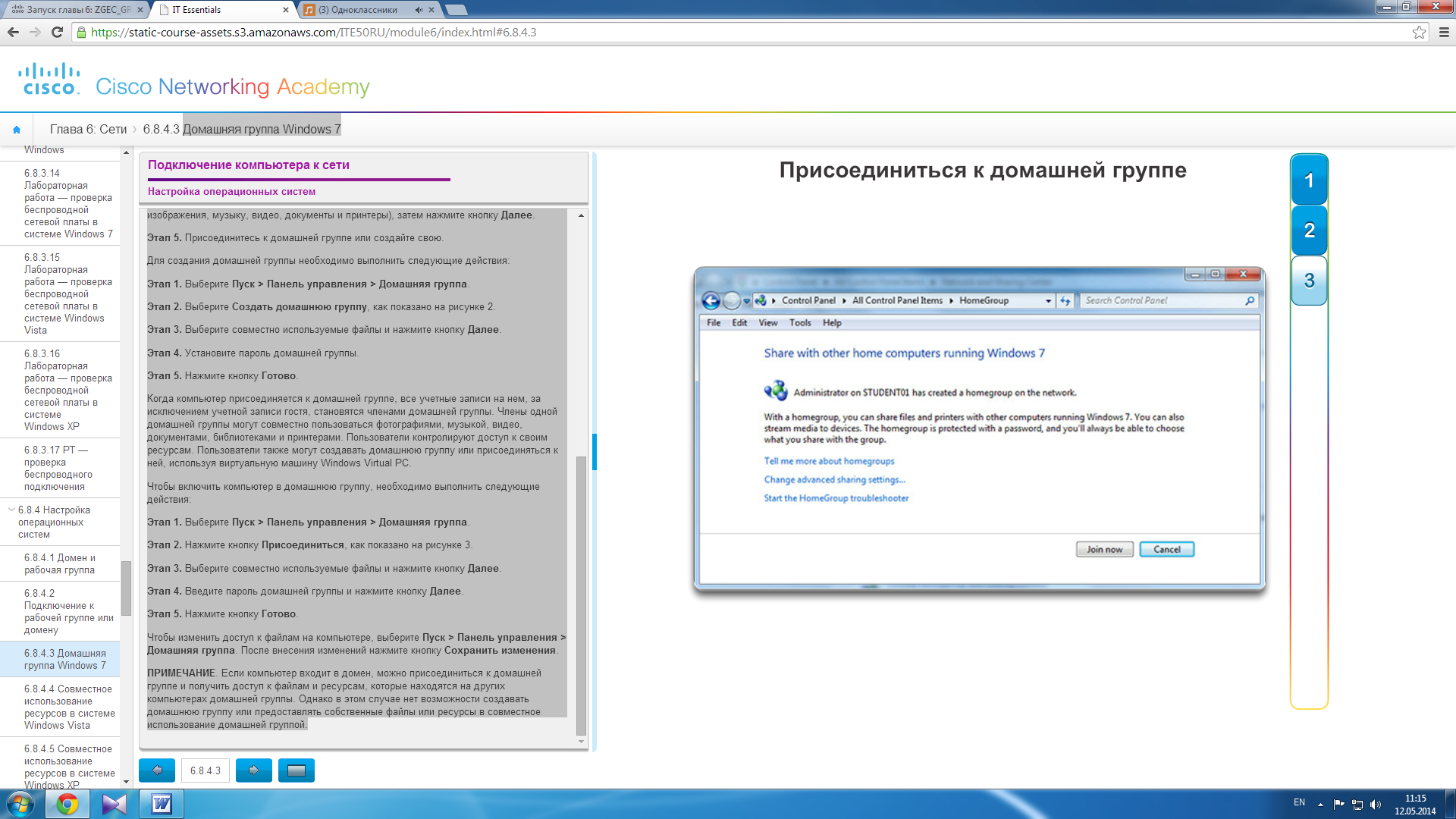The width and height of the screenshot is (1456, 819).
Task: Click the Присоединиться к домашней группе title
Action: [983, 170]
